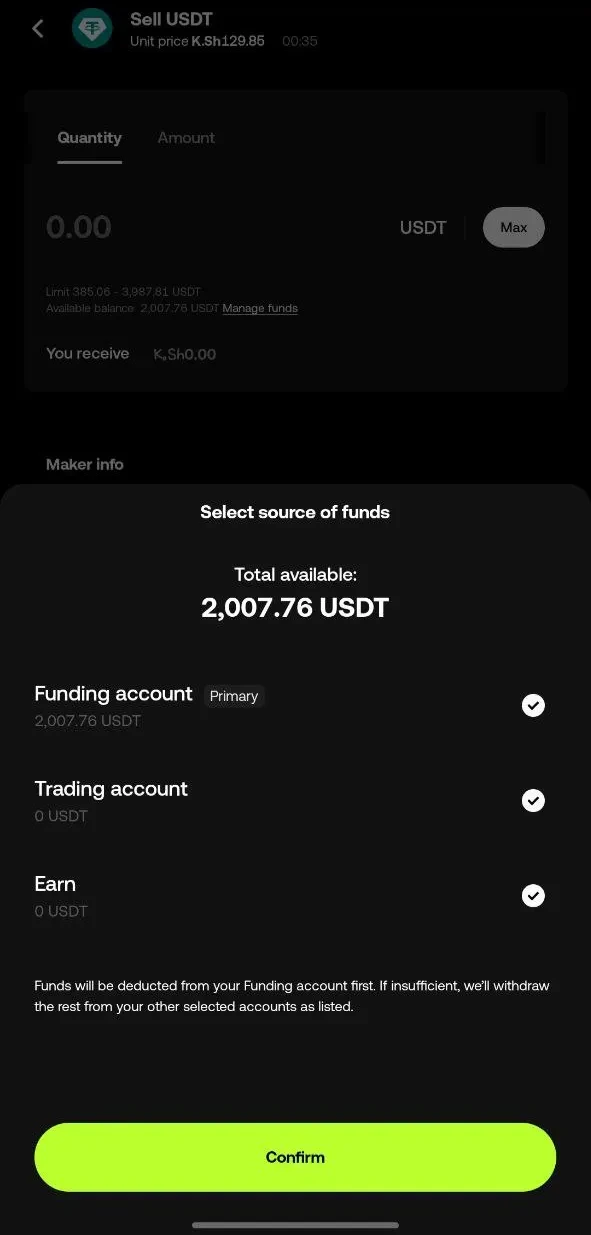591x1235 pixels.
Task: Select the Quantity tab
Action: [89, 137]
